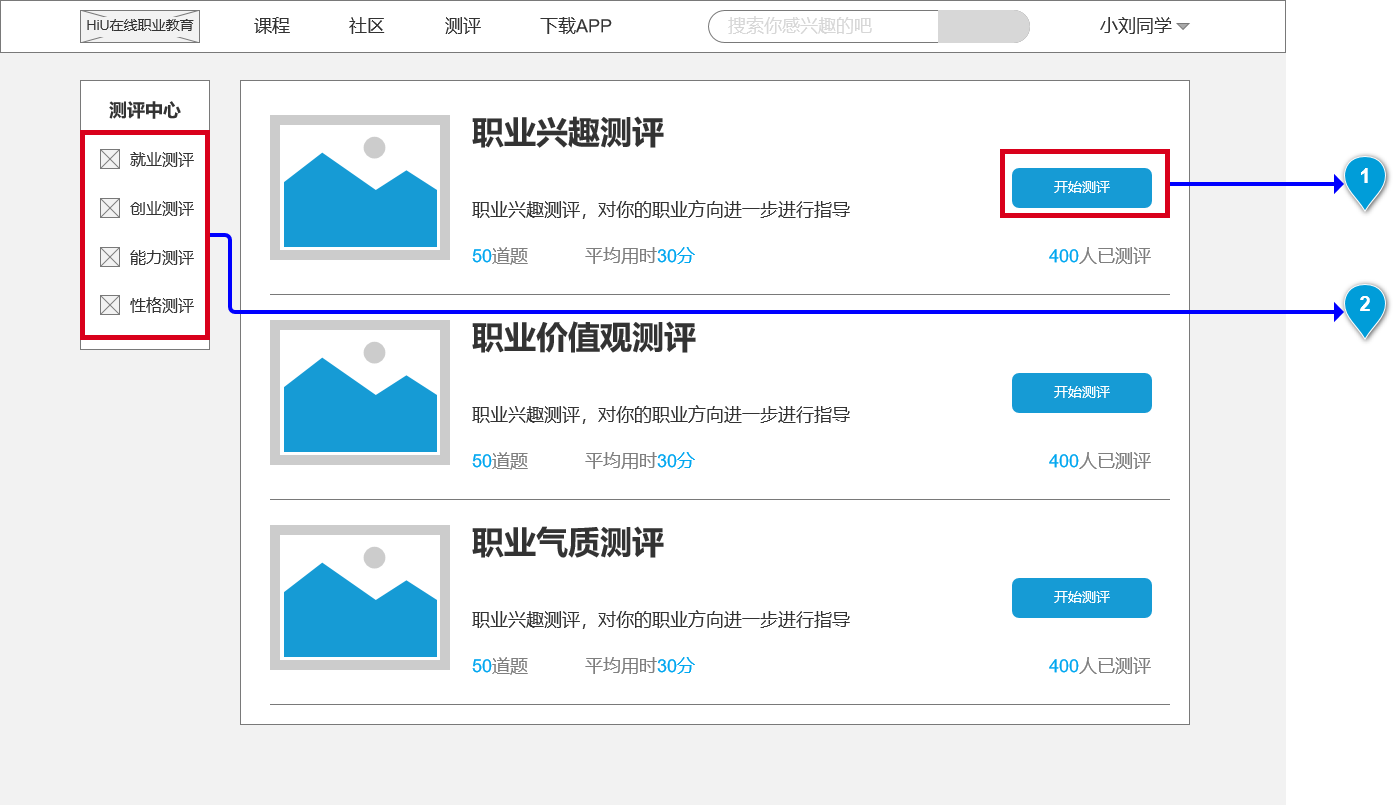Select 创业测评 in the sidebar

pos(162,208)
